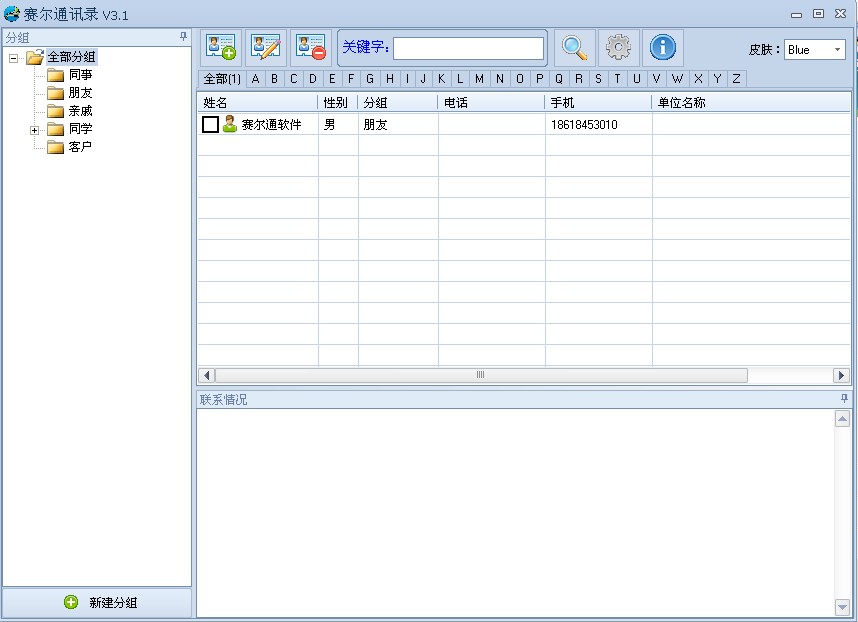Click the pin icon on 分组 panel
This screenshot has width=858, height=622.
tap(183, 37)
